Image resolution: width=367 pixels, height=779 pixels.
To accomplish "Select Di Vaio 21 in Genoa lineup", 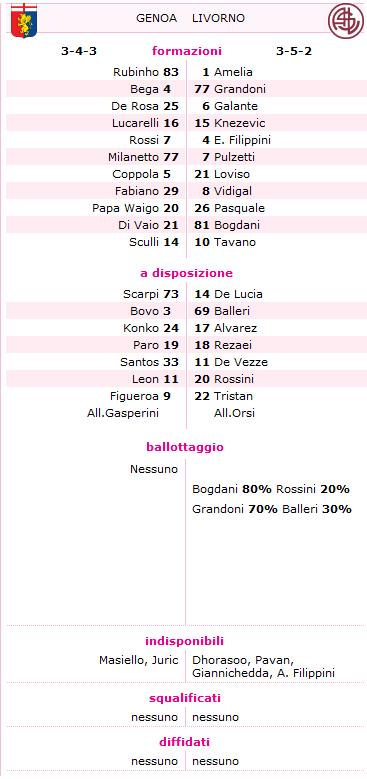I will coord(148,225).
